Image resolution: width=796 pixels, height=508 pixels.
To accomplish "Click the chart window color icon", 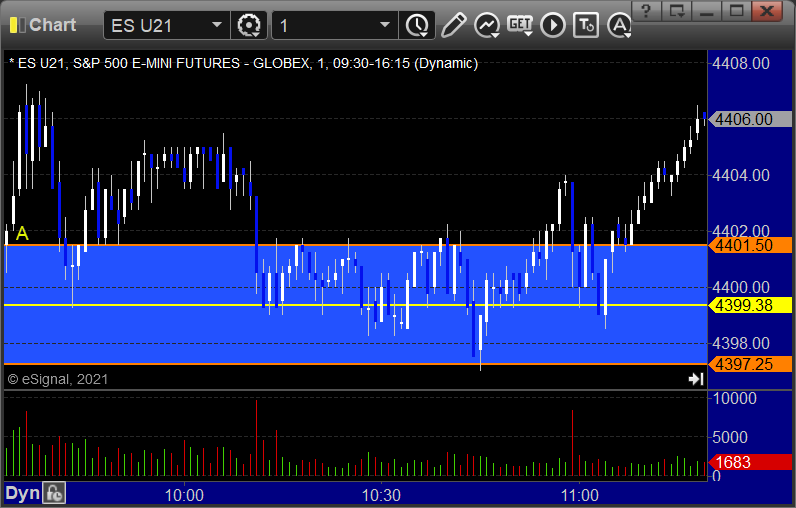I will (17, 25).
